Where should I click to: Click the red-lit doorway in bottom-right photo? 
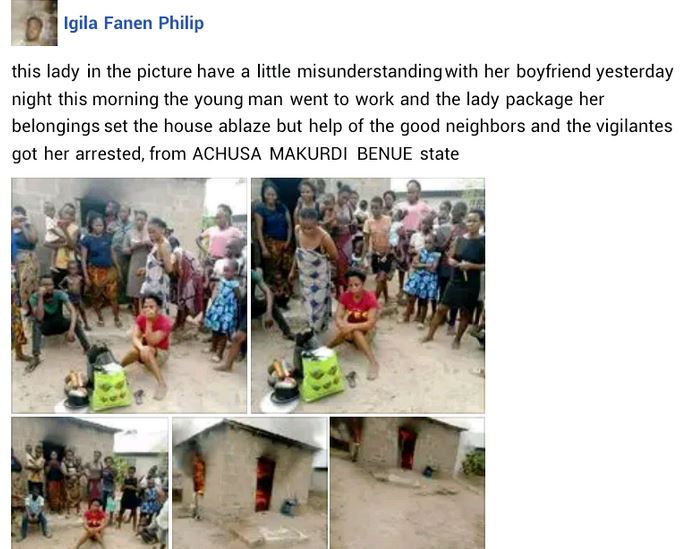[x=407, y=448]
